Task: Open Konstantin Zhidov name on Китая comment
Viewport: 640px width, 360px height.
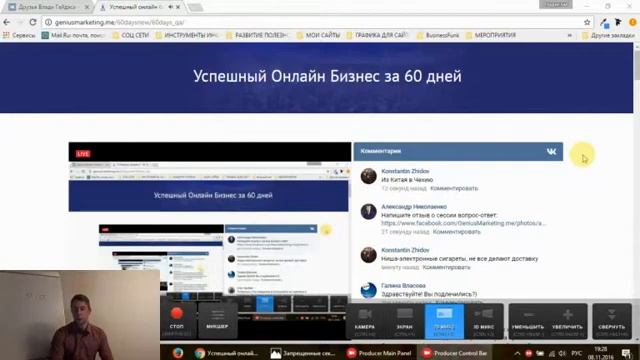Action: pos(405,171)
